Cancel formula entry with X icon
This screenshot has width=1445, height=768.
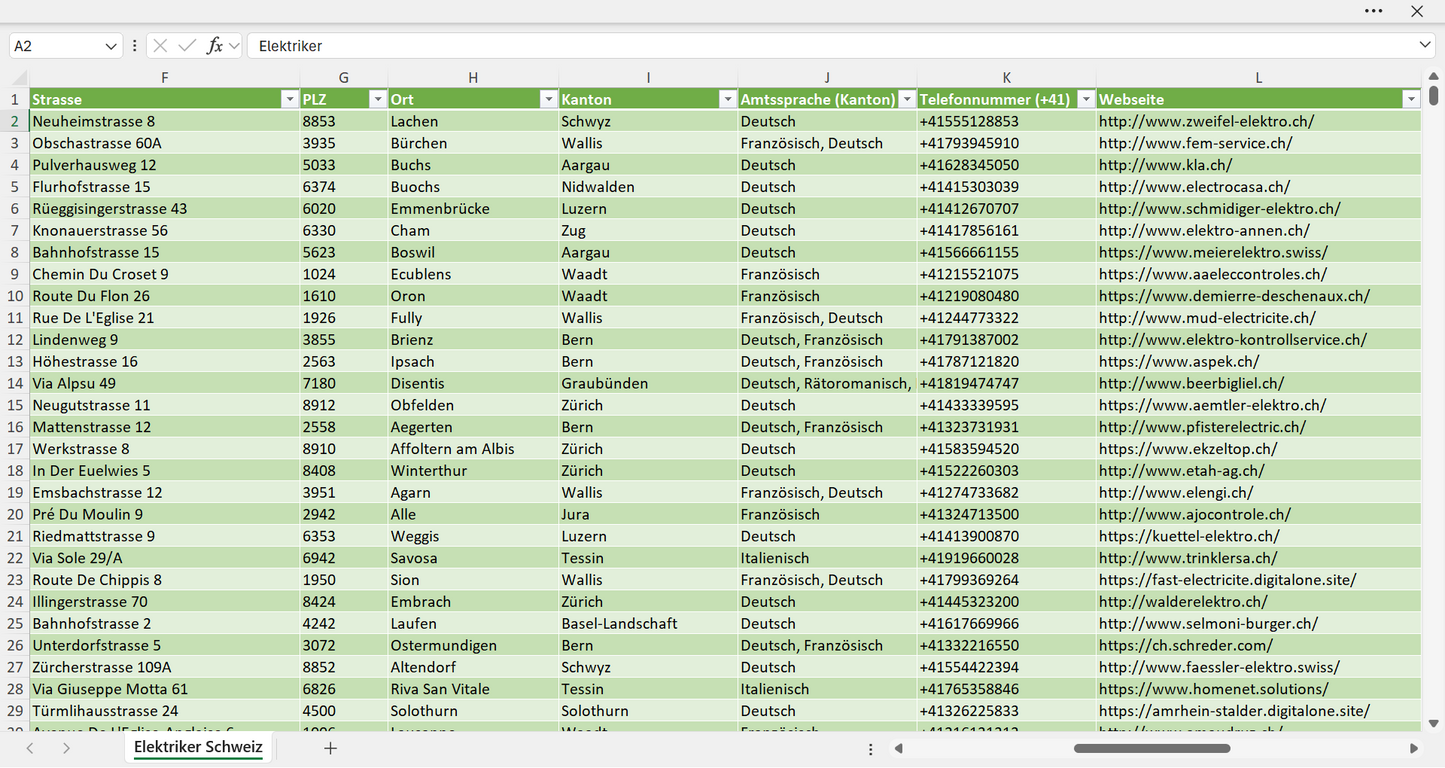pos(160,46)
